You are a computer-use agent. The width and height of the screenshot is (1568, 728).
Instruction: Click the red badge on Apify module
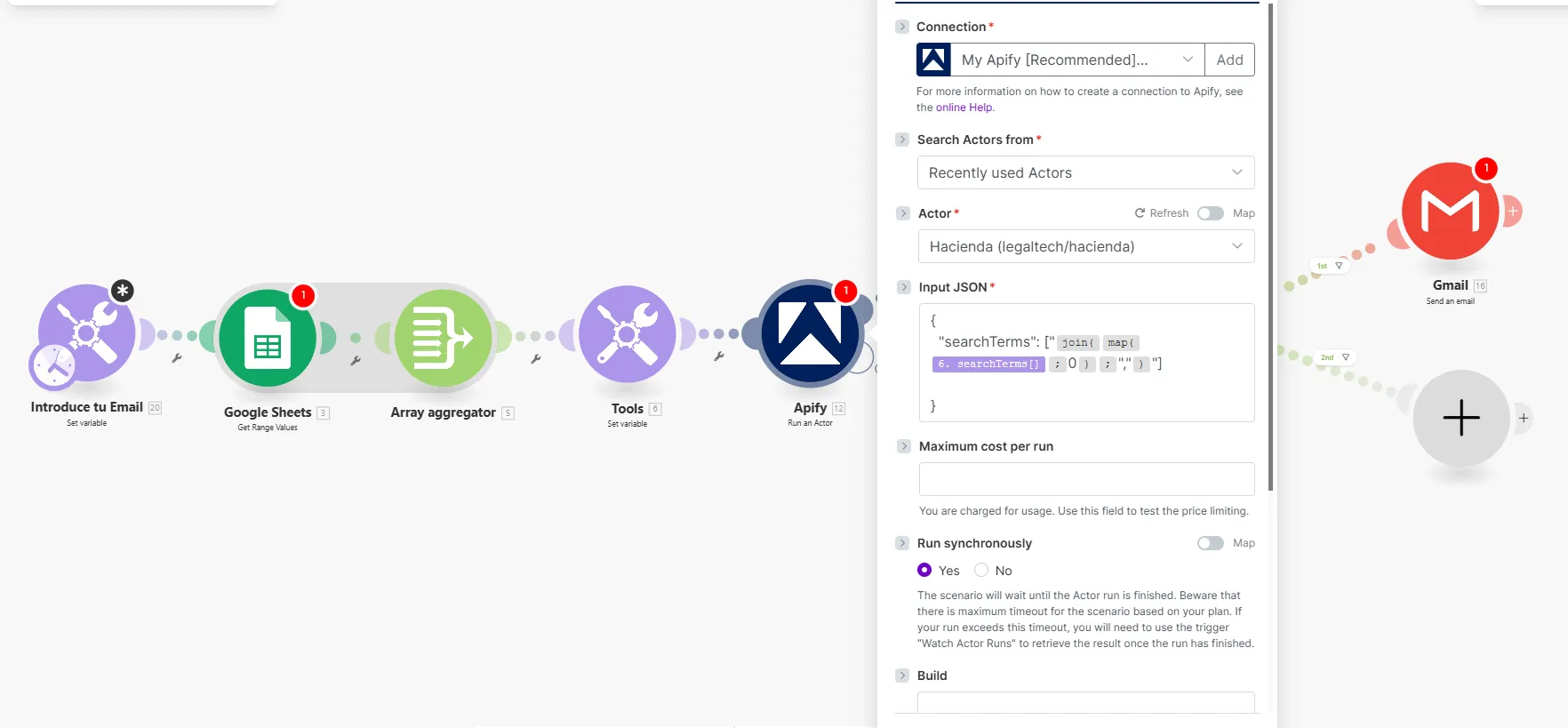click(x=845, y=291)
